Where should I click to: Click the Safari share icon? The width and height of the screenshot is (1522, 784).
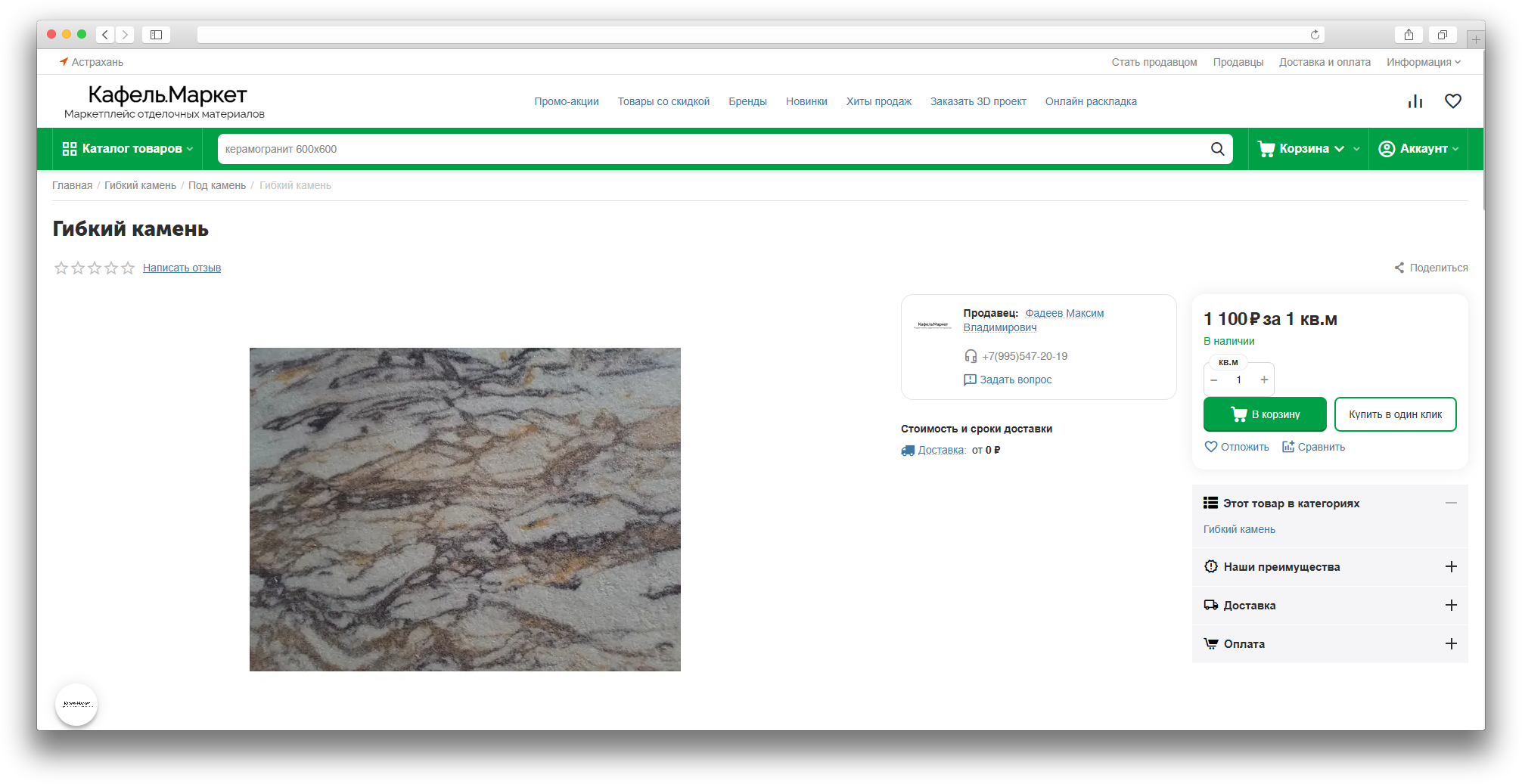1409,35
